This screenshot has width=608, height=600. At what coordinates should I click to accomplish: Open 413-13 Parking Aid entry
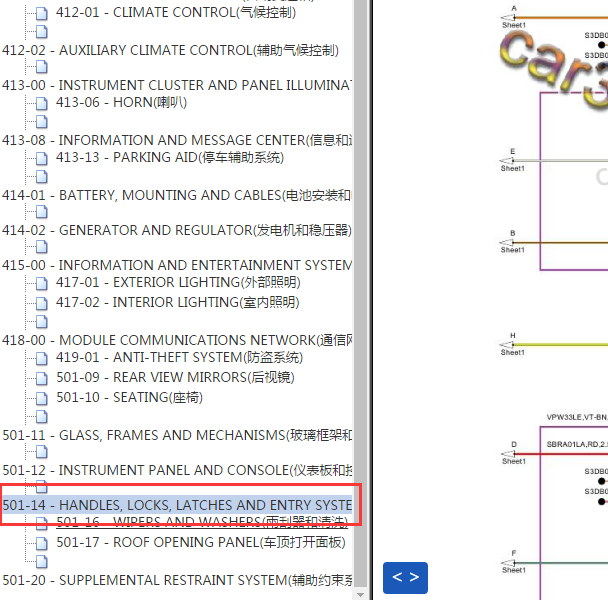pyautogui.click(x=170, y=157)
